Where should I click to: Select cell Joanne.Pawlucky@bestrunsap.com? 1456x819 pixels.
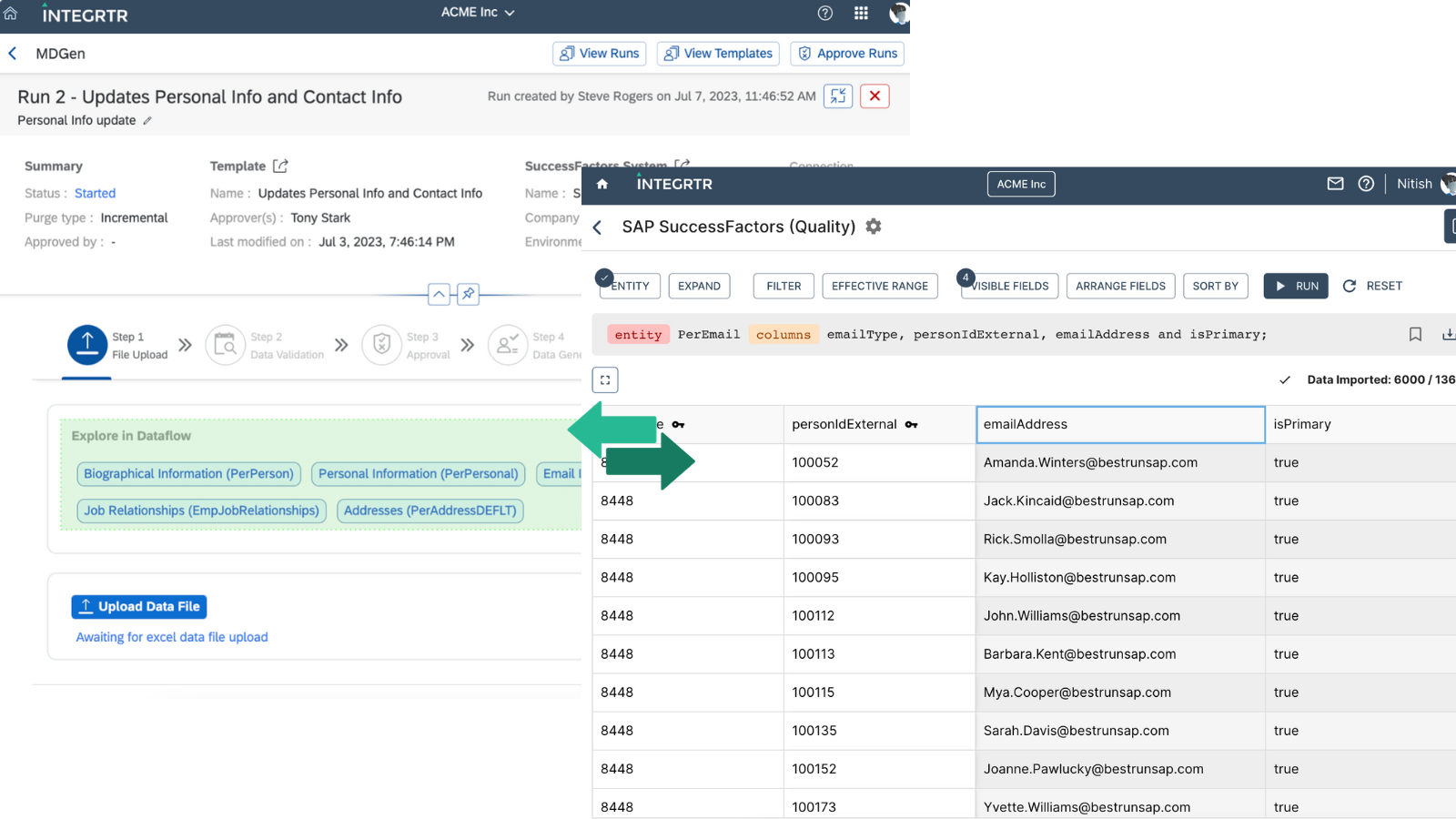tap(1120, 769)
